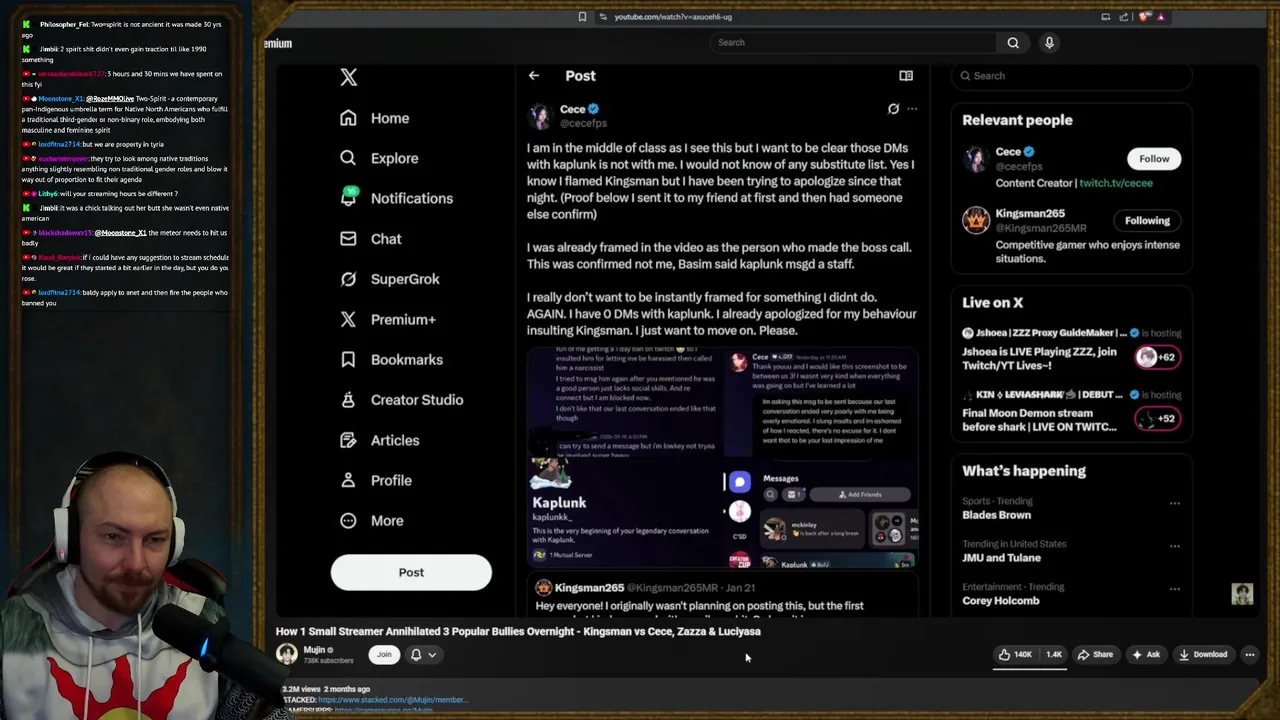The height and width of the screenshot is (720, 1280).
Task: Toggle the notification bell for Mujin
Action: [416, 655]
